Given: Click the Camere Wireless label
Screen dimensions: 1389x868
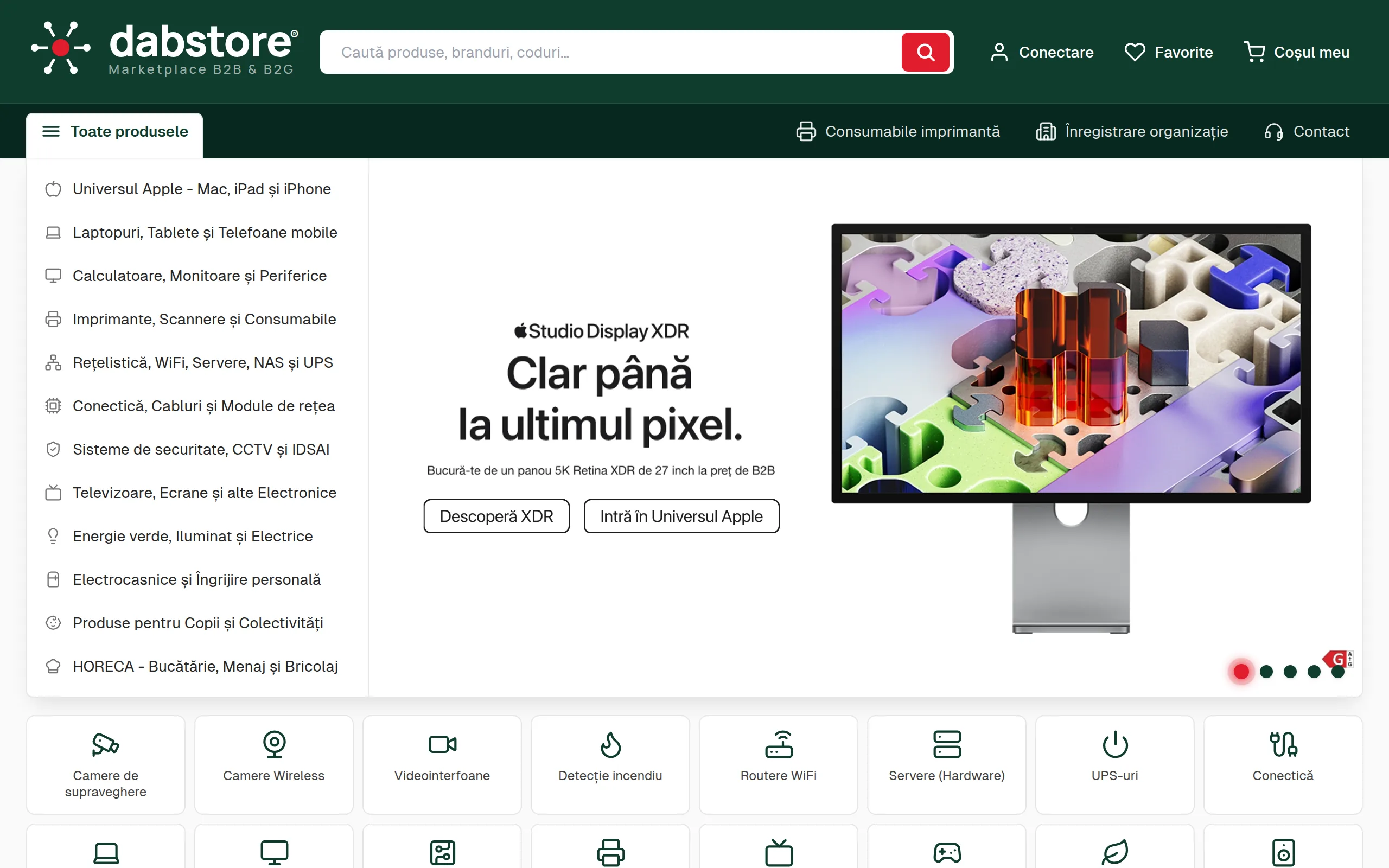Looking at the screenshot, I should pos(274,776).
